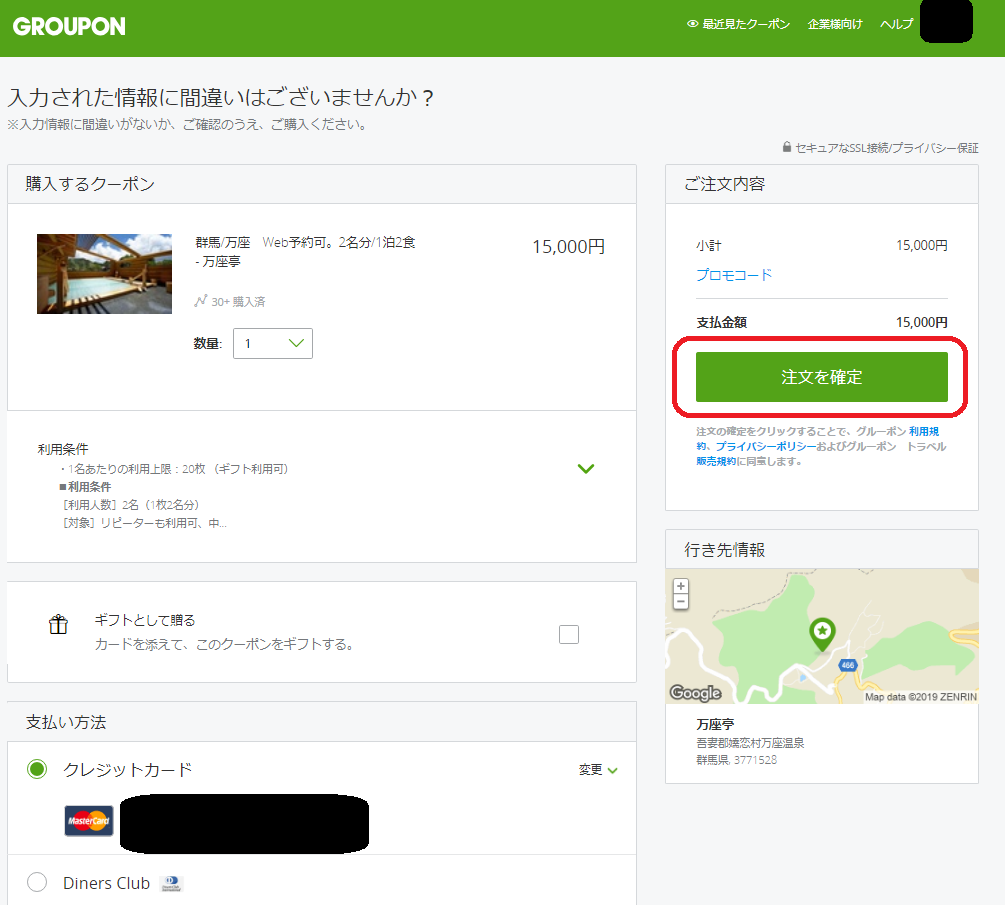Open the プロモコード link

coord(734,275)
